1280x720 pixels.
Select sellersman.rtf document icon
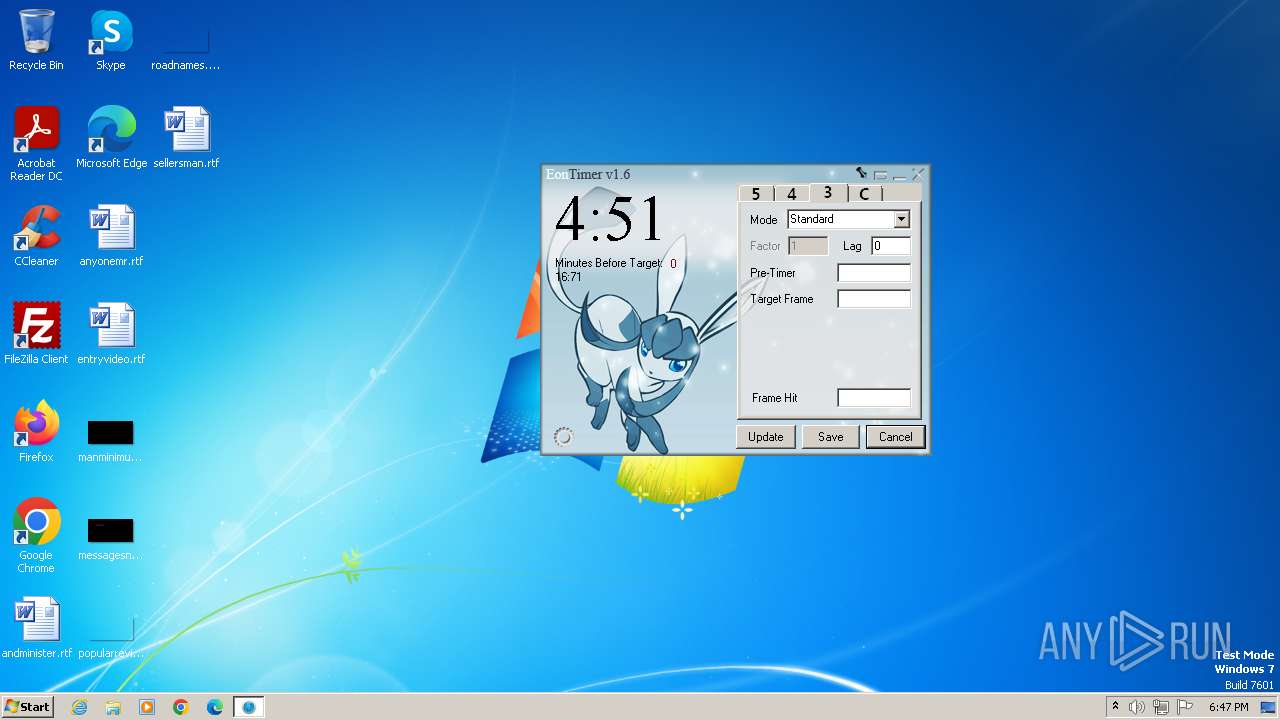pyautogui.click(x=186, y=138)
